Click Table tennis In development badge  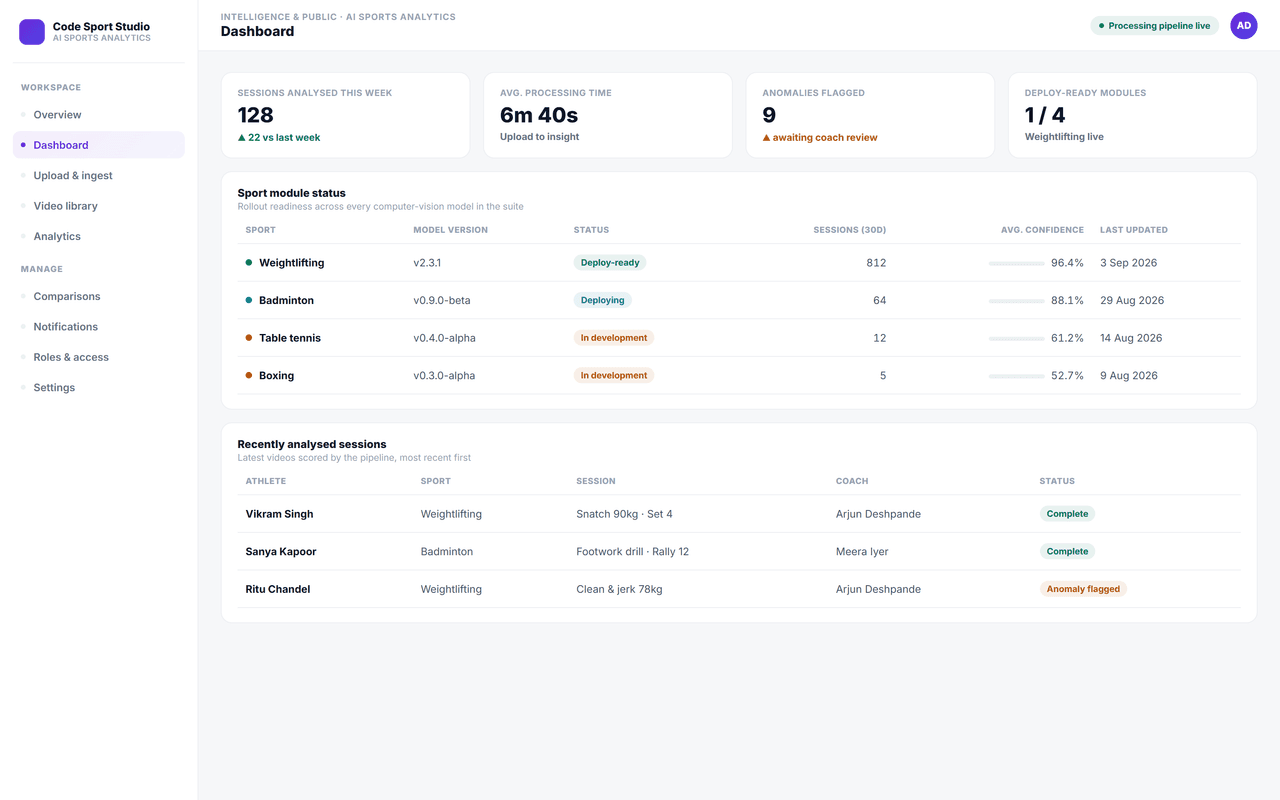(x=614, y=338)
